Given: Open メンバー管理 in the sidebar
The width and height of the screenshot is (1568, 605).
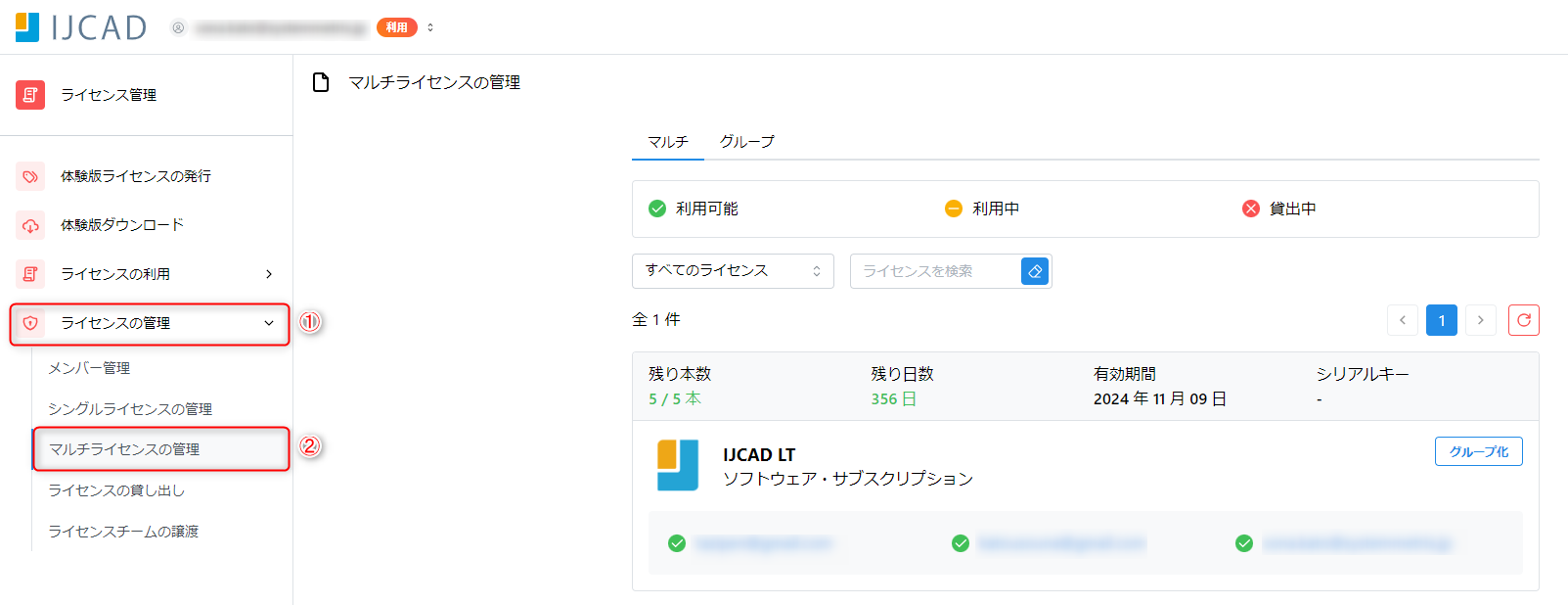Looking at the screenshot, I should click(89, 368).
